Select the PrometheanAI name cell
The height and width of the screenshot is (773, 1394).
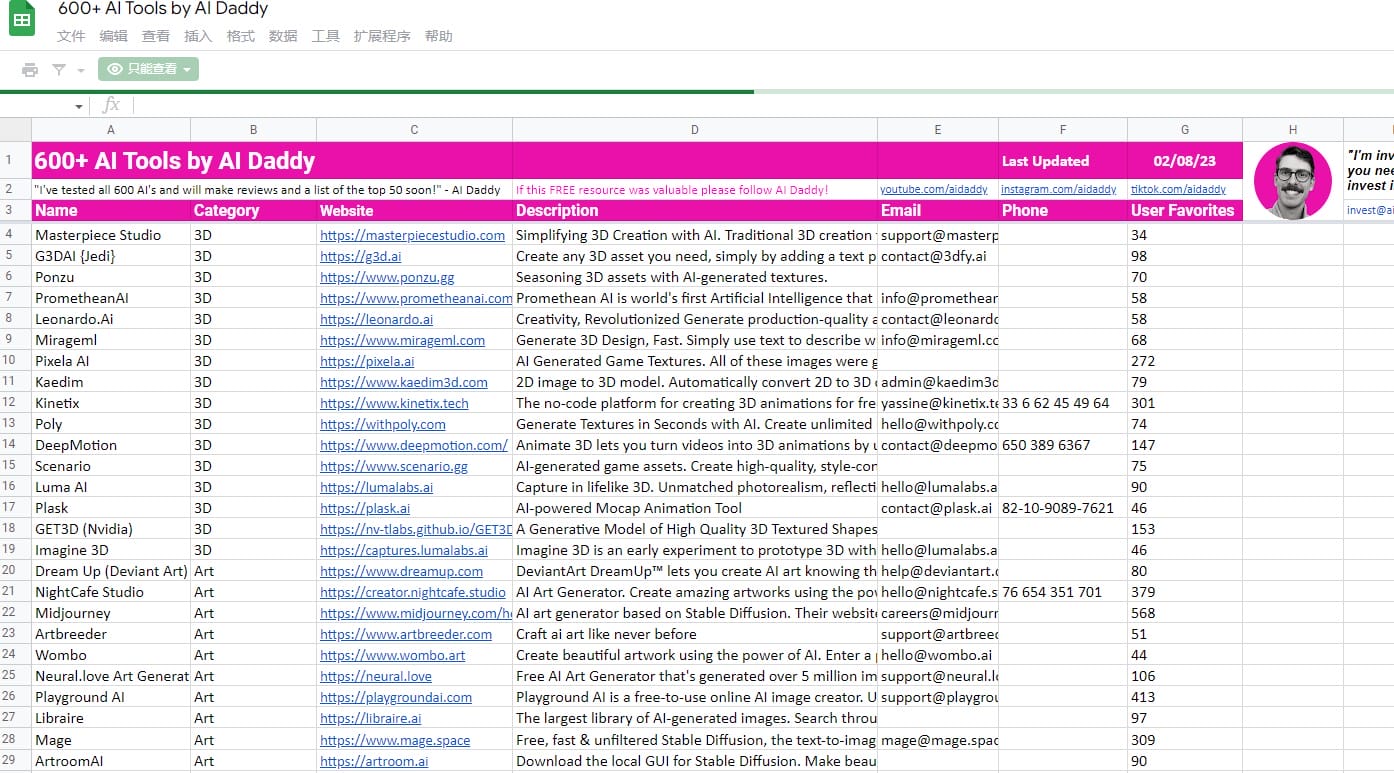pyautogui.click(x=111, y=298)
